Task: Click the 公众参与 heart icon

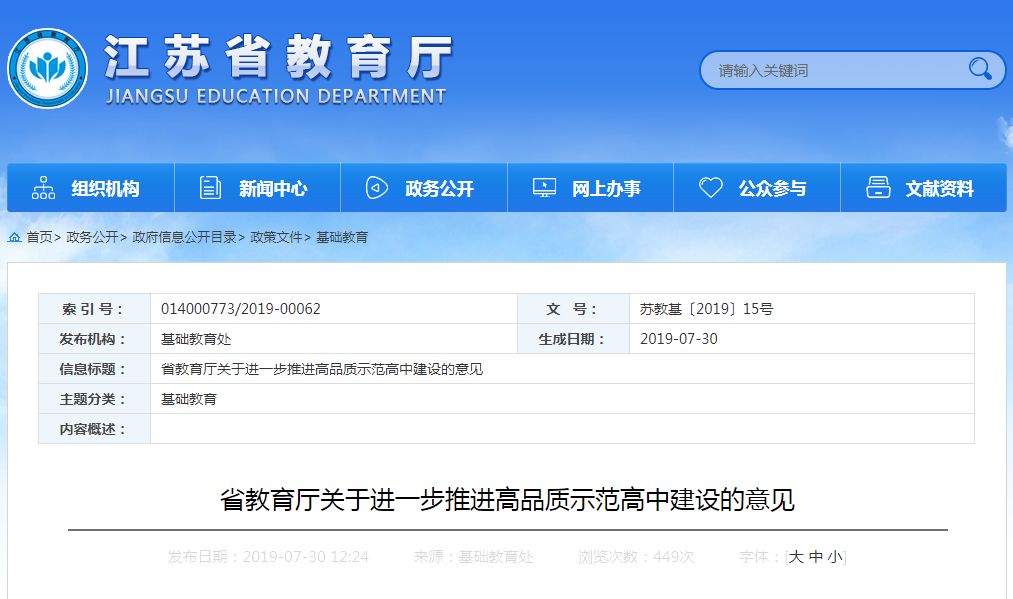Action: point(710,187)
